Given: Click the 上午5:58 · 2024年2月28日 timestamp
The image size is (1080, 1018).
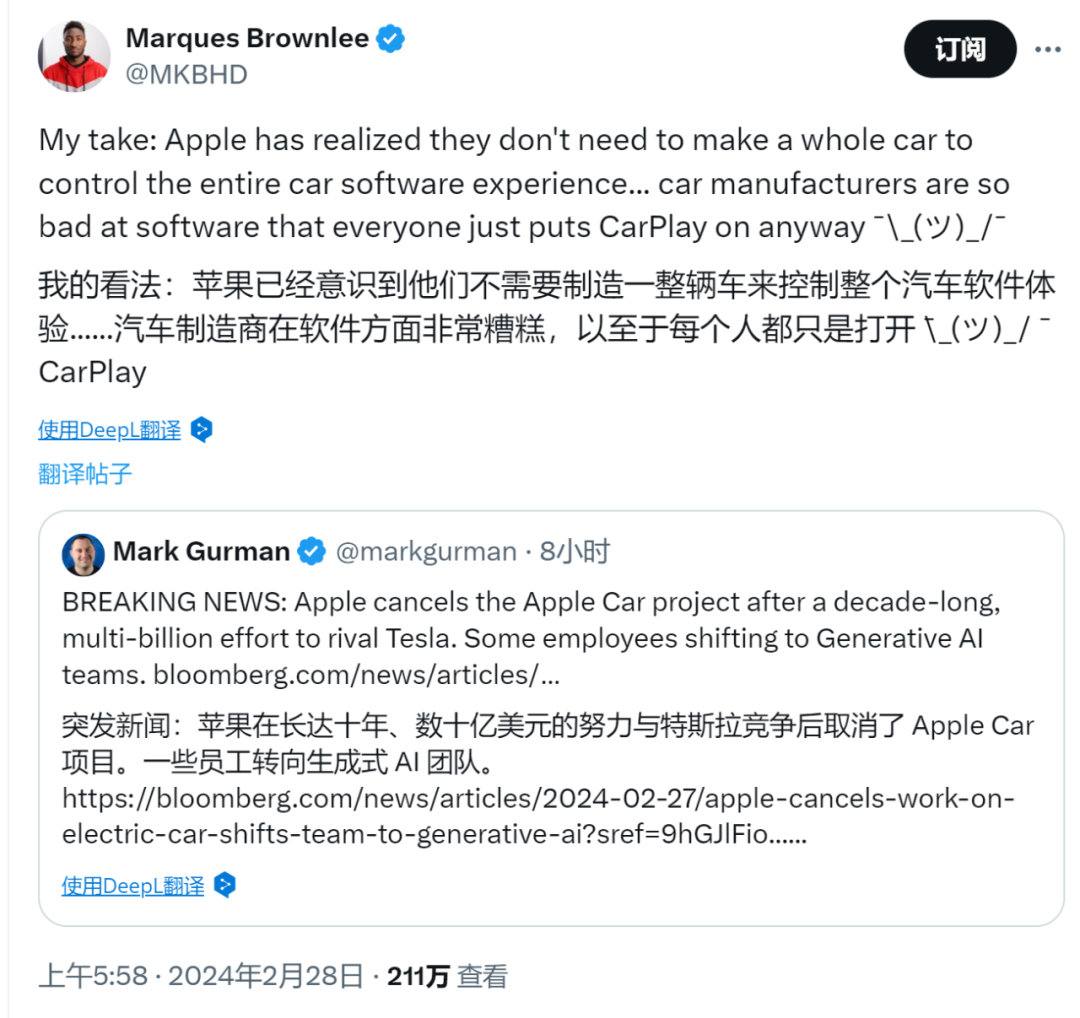Looking at the screenshot, I should pyautogui.click(x=200, y=976).
